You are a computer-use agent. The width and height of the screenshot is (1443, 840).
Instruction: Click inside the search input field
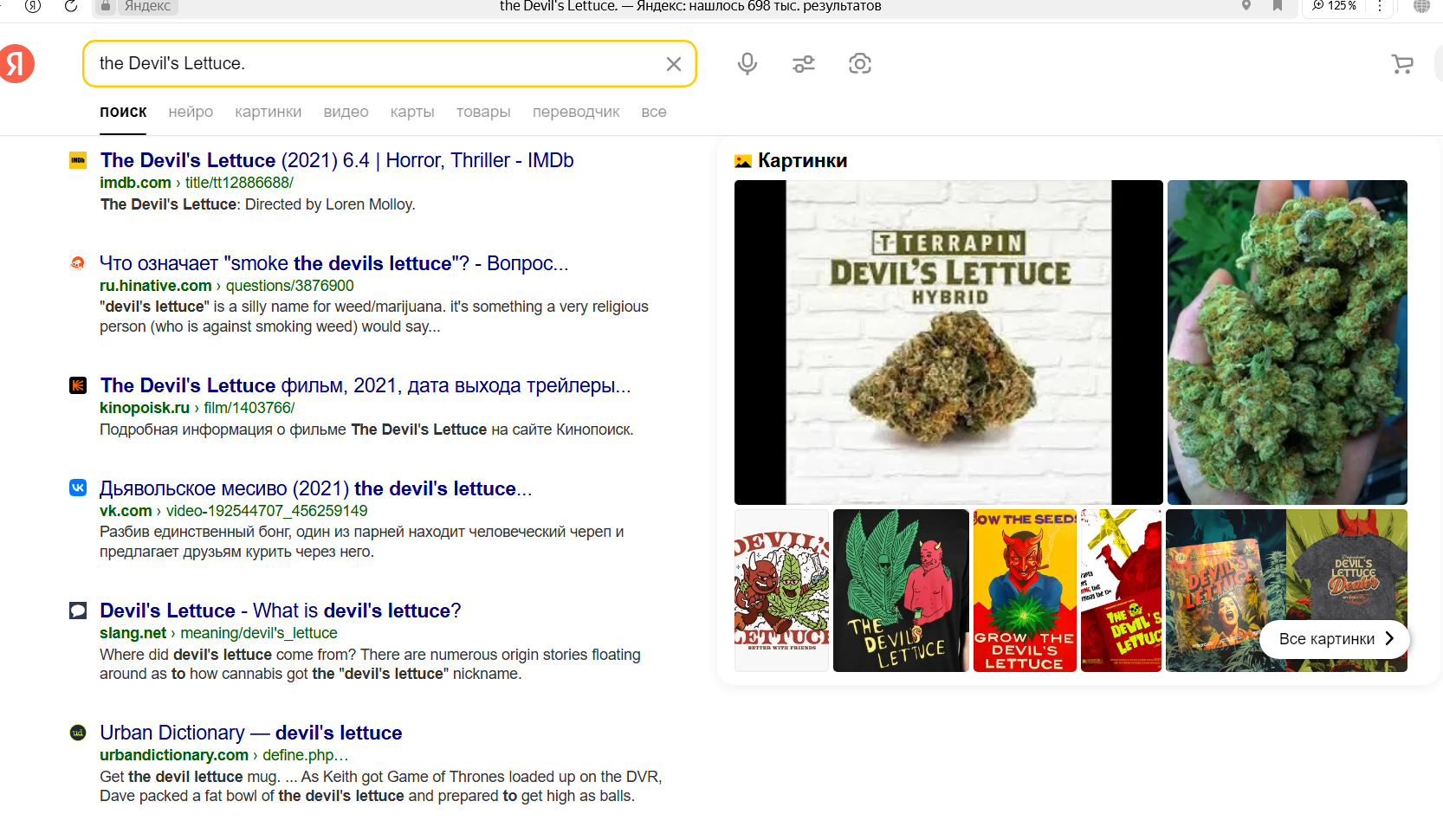click(x=372, y=64)
